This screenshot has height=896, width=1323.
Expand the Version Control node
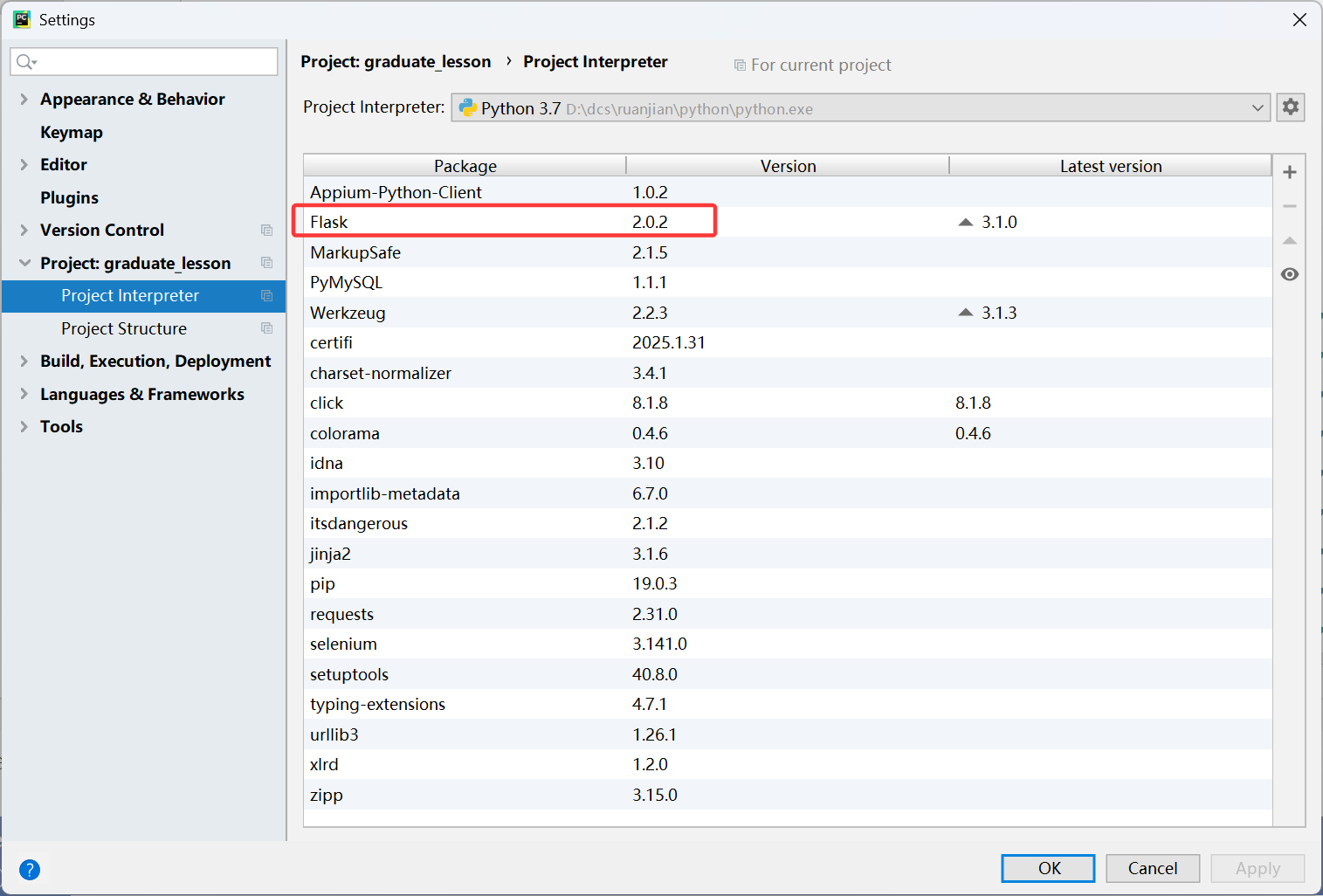click(x=24, y=231)
